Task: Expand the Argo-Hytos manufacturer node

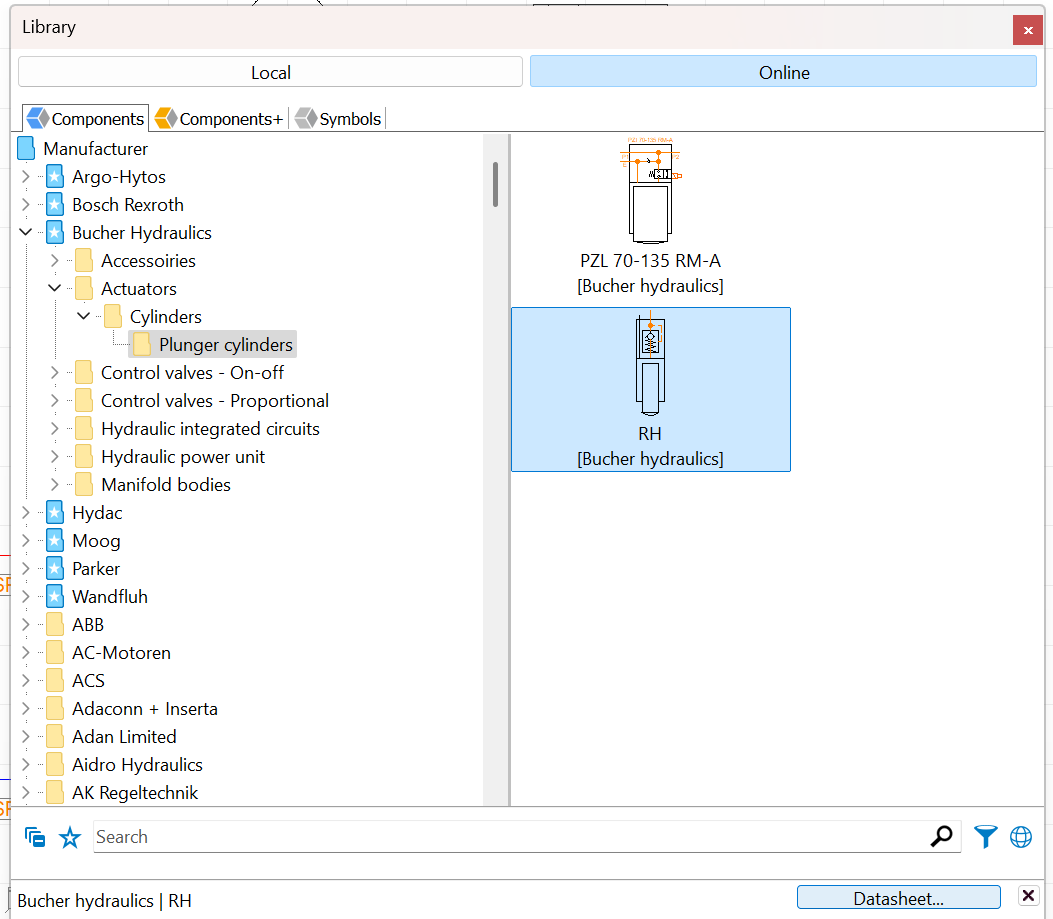Action: click(x=26, y=177)
